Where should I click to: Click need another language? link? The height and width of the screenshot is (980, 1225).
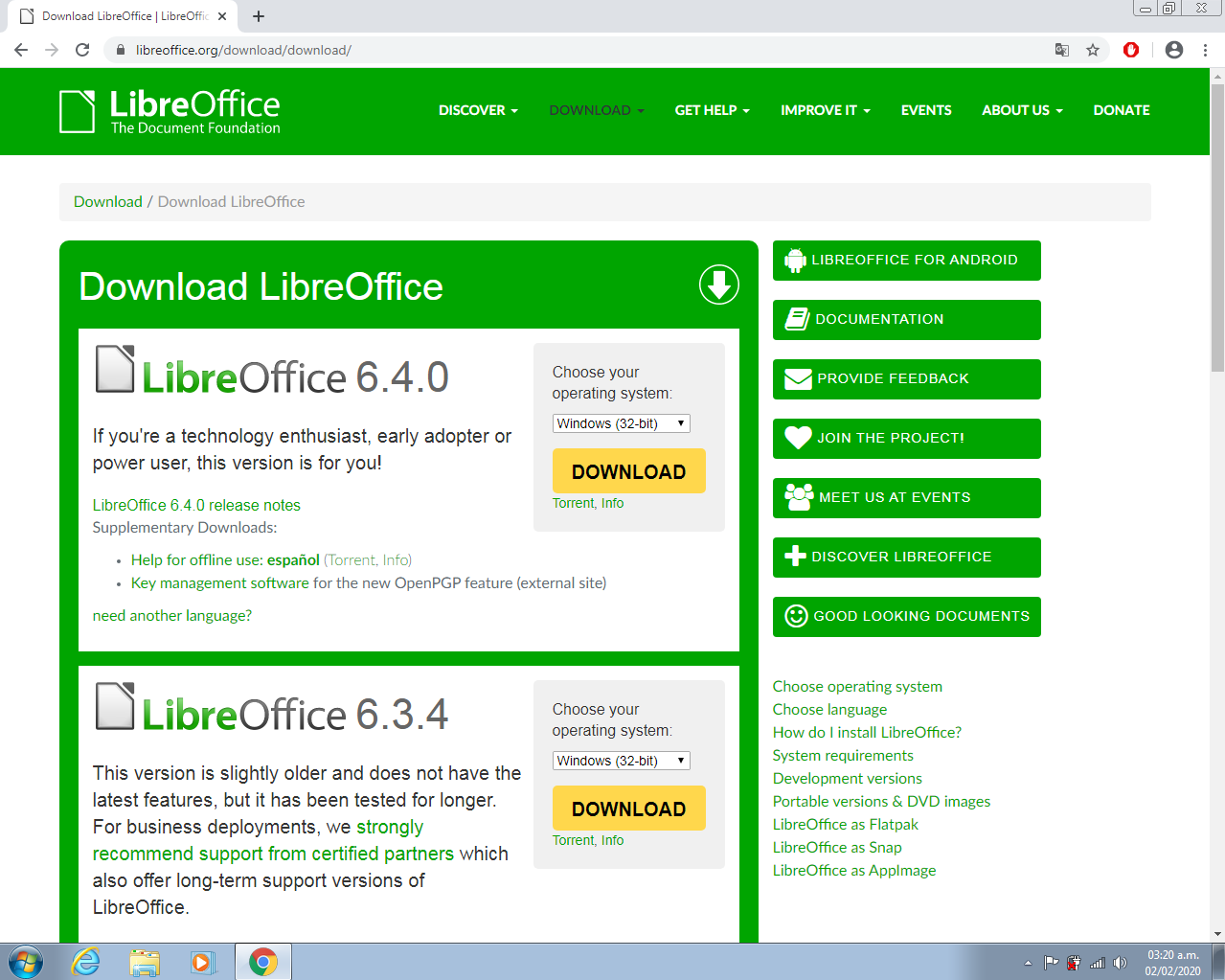(x=172, y=615)
